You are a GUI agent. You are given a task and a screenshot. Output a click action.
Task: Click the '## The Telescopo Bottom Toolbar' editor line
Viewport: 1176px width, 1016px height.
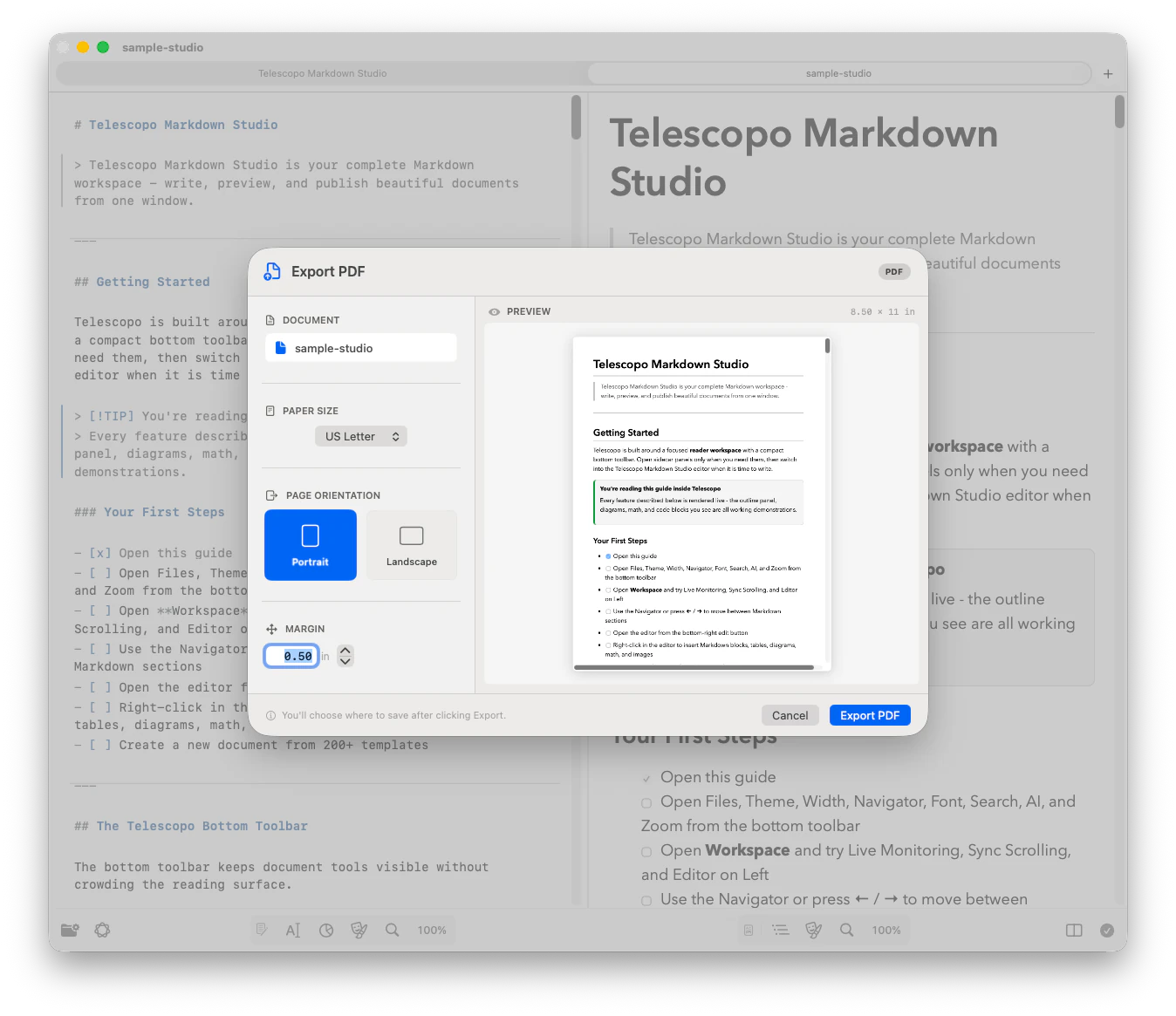(x=191, y=826)
